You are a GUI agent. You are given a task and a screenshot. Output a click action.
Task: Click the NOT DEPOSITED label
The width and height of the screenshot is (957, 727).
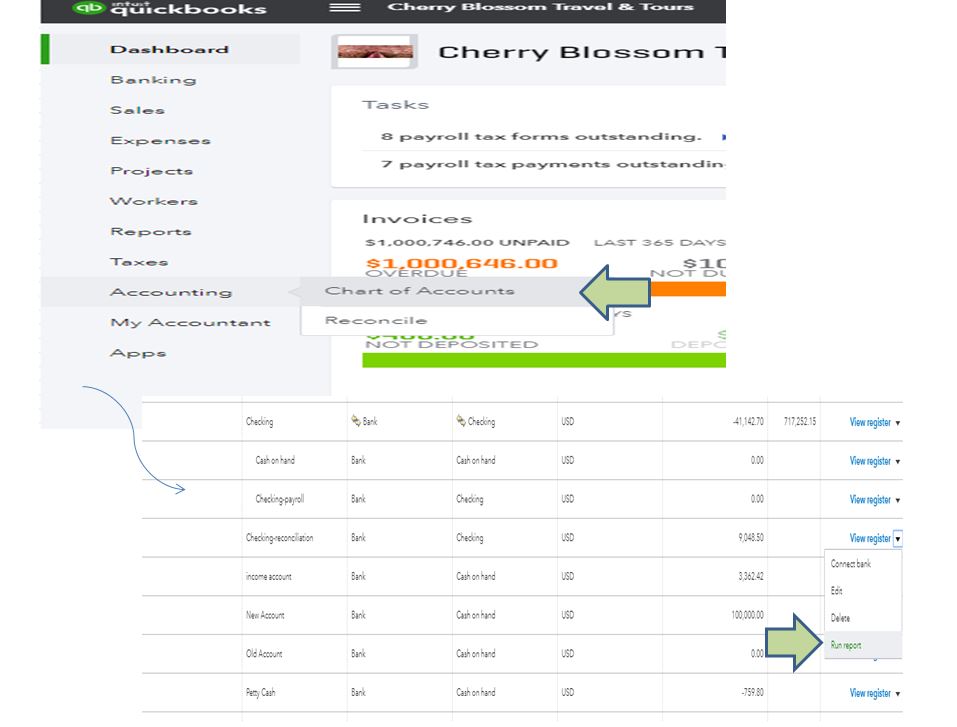[x=451, y=345]
